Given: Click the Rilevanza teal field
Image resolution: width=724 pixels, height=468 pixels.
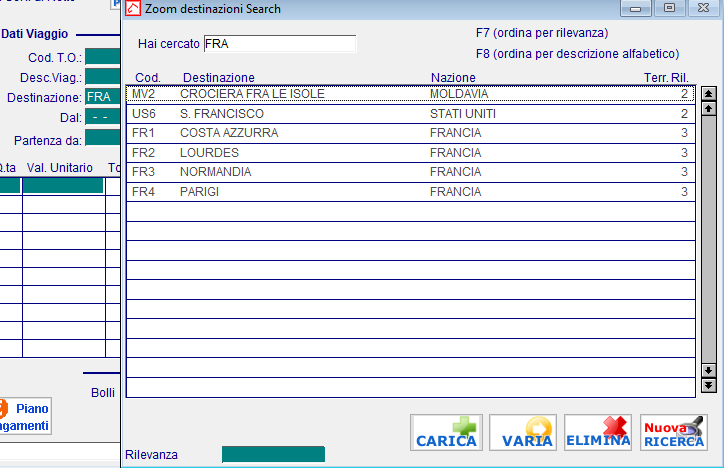Looking at the screenshot, I should click(x=273, y=454).
